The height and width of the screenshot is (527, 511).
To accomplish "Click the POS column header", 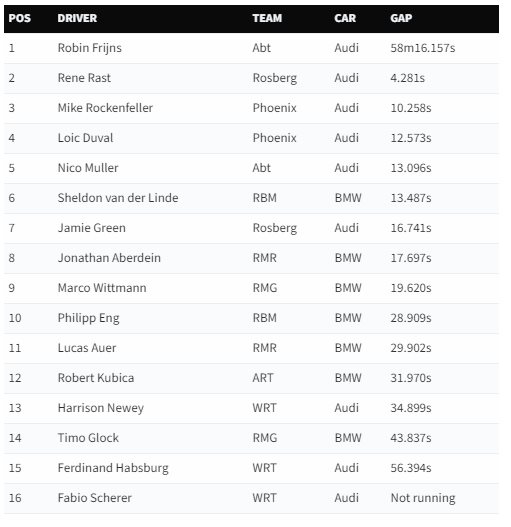I will tap(19, 18).
